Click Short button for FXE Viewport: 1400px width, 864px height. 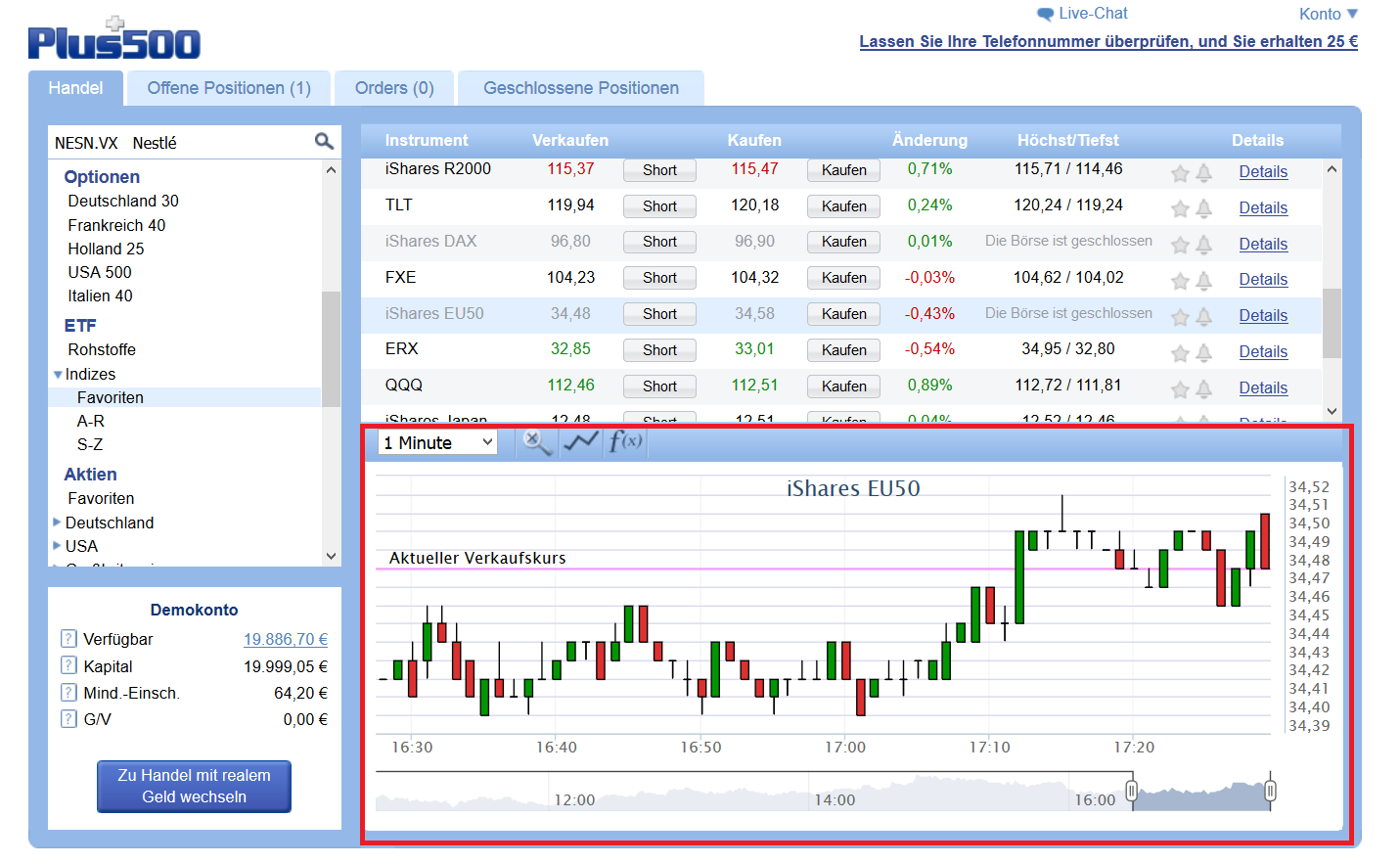(x=659, y=278)
